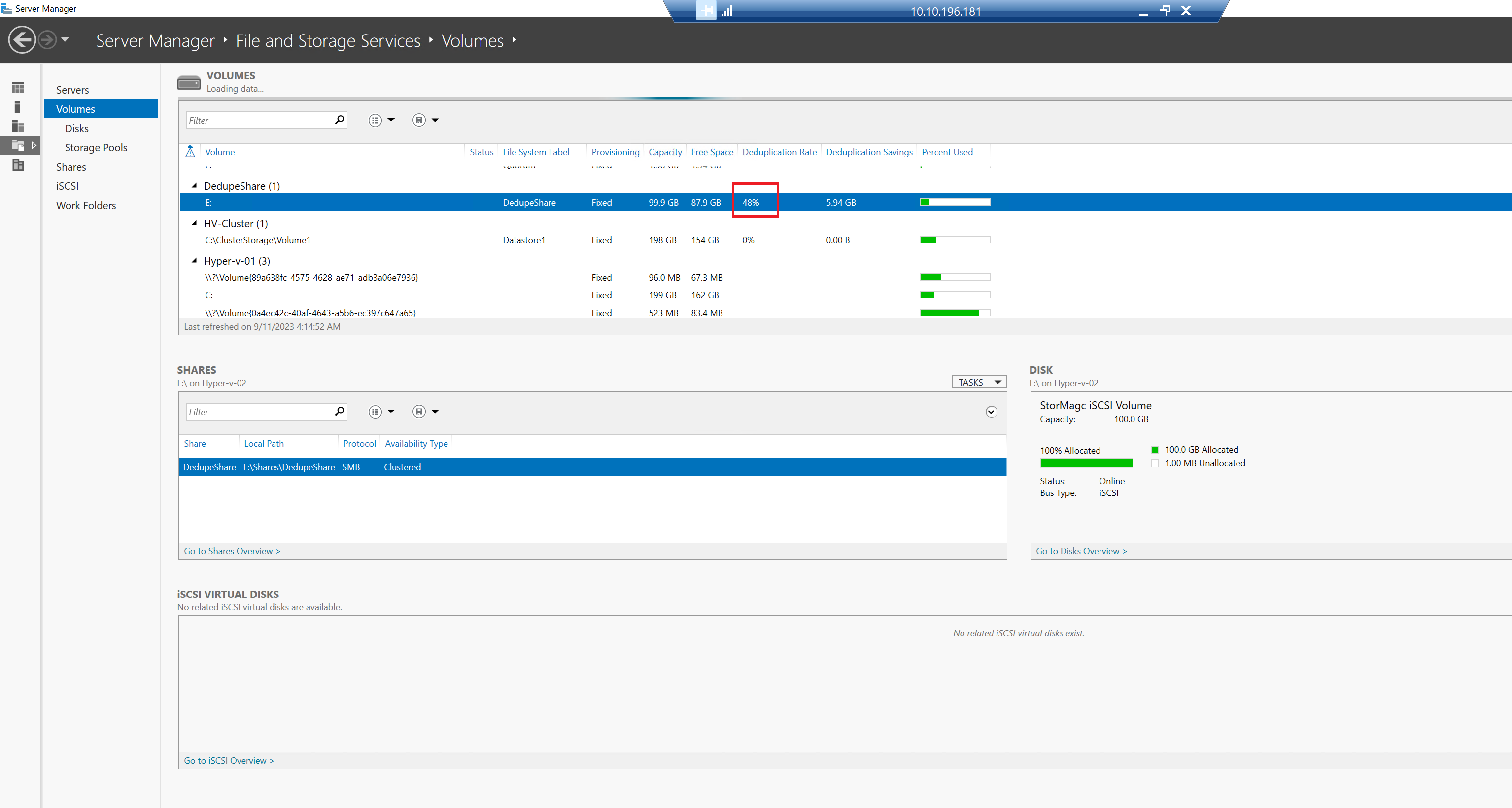Viewport: 1512px width, 808px height.
Task: Sort by Status column header
Action: (x=481, y=152)
